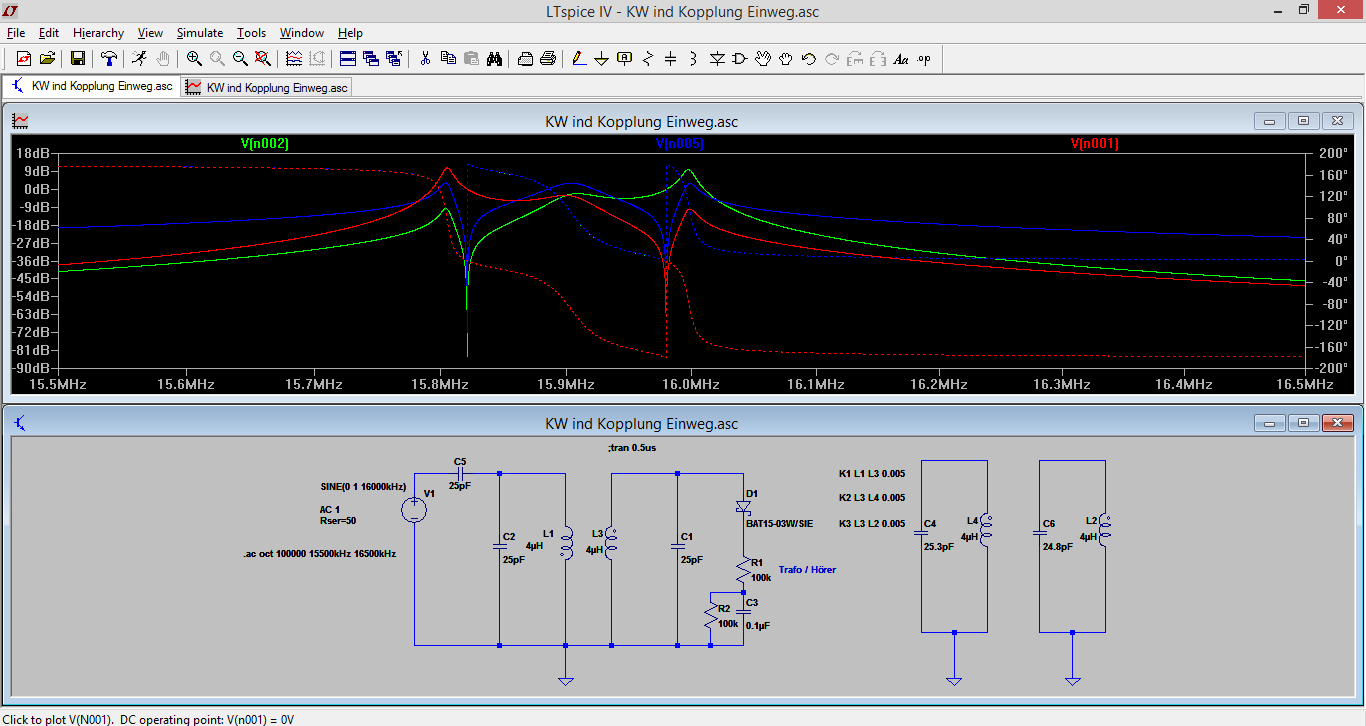Click the Save floppy disk icon
The image size is (1366, 726).
click(77, 59)
